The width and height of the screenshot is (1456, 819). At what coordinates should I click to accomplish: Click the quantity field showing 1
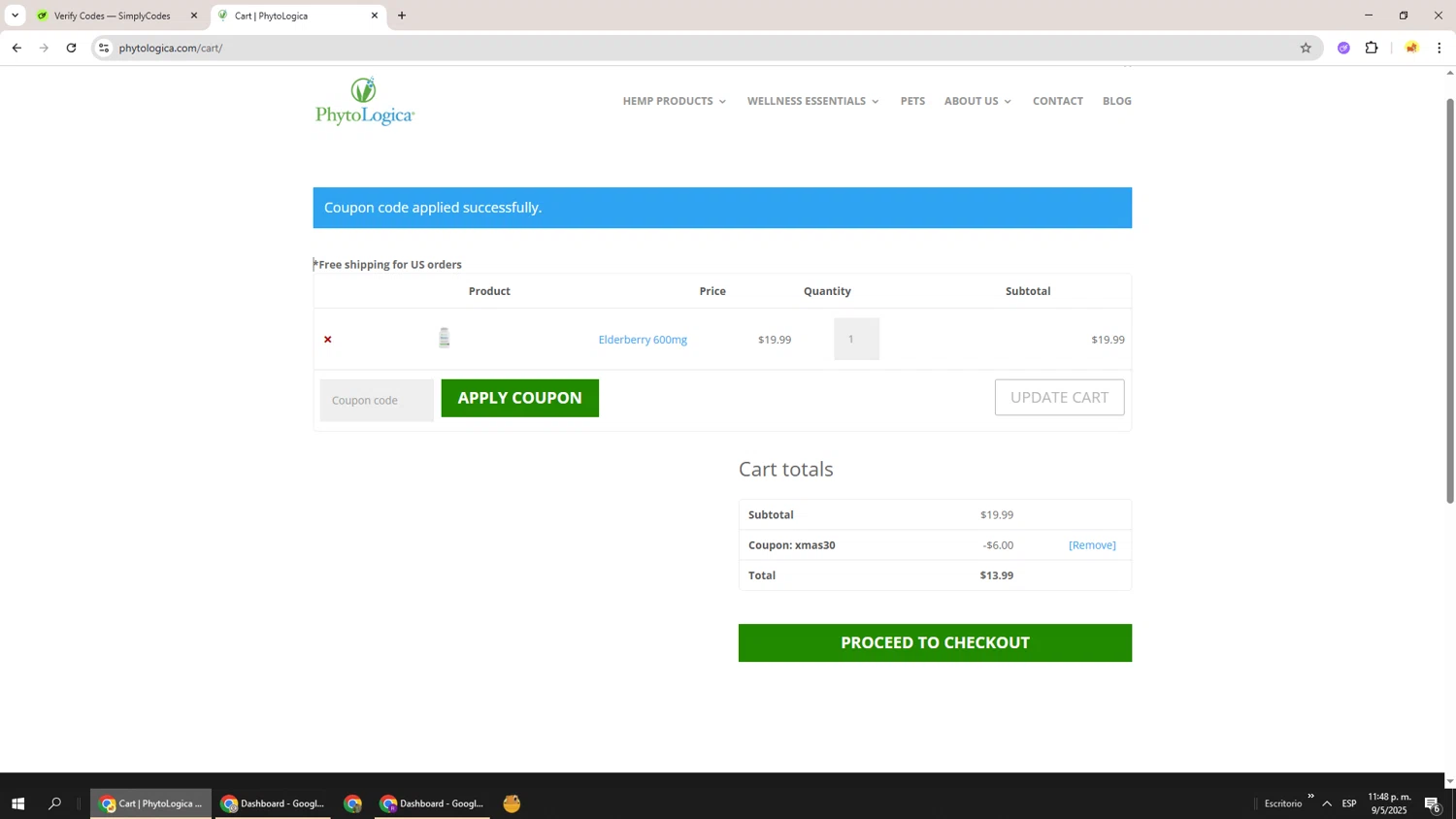[x=856, y=339]
